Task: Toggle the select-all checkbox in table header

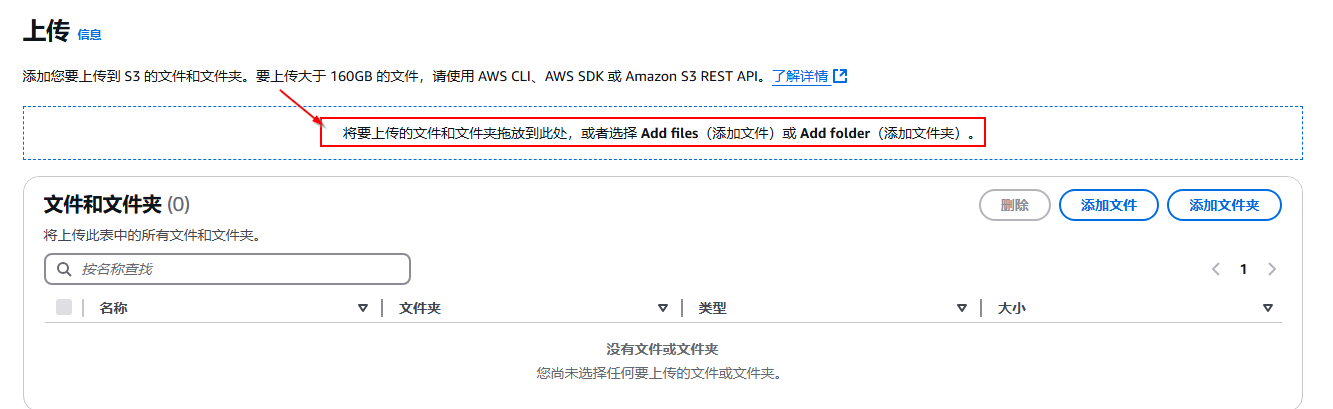Action: tap(64, 308)
